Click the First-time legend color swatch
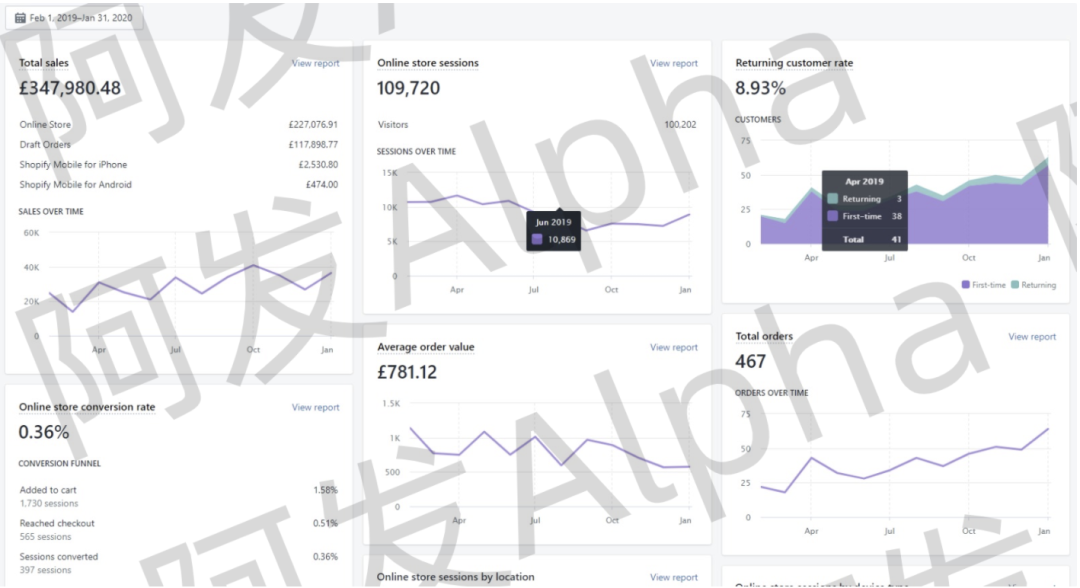Viewport: 1080px width, 588px height. pyautogui.click(x=966, y=285)
